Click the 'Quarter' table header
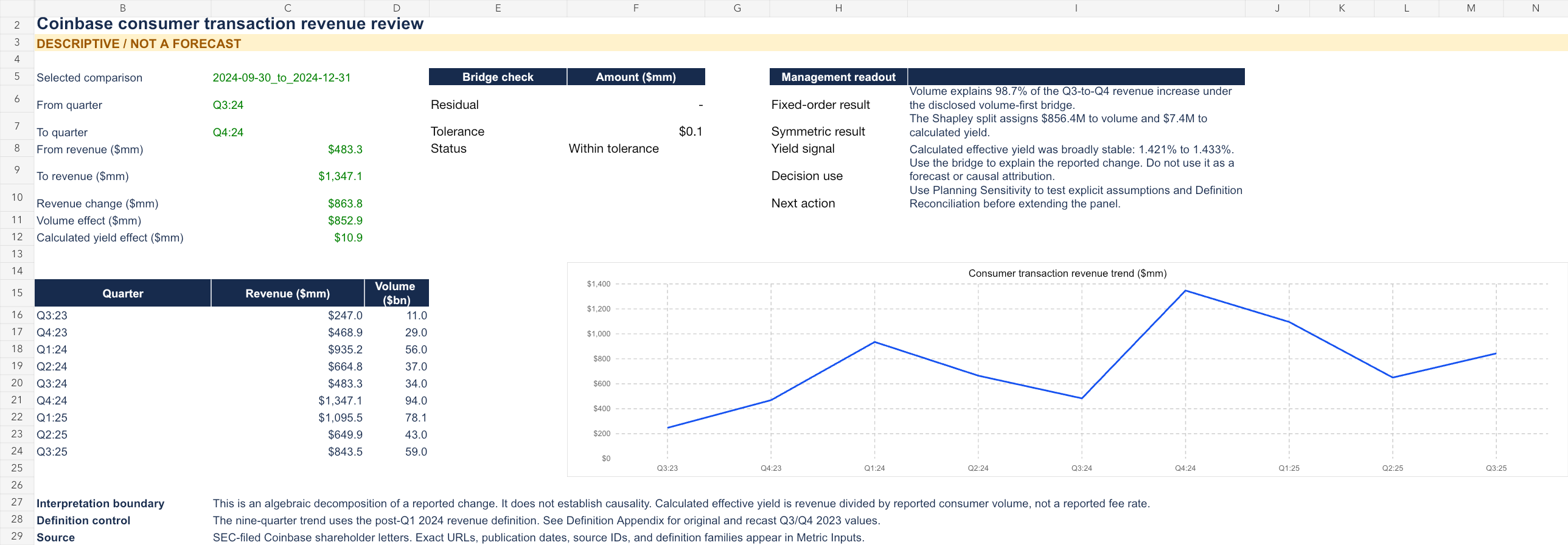This screenshot has height=545, width=1568. tap(122, 293)
